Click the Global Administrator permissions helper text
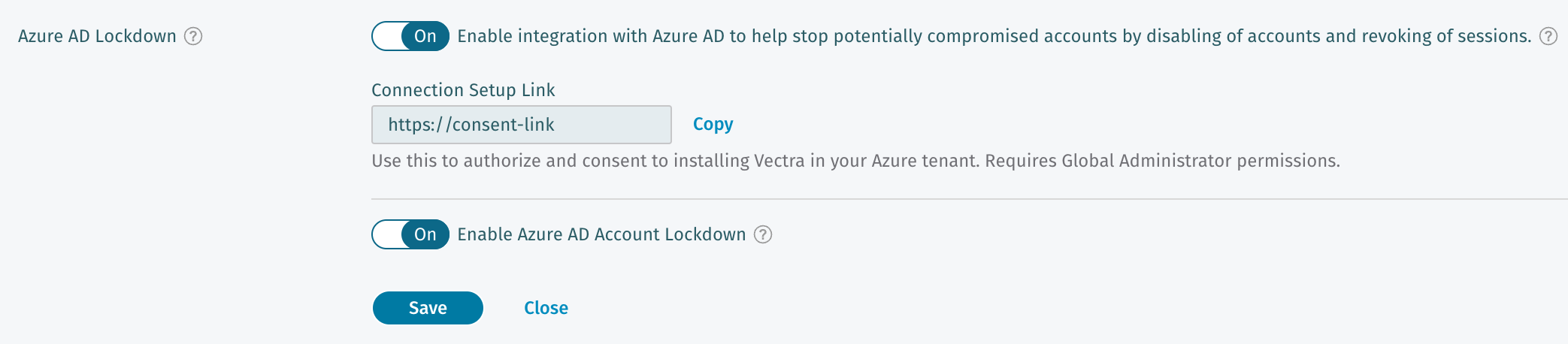The image size is (1568, 344). click(x=855, y=161)
